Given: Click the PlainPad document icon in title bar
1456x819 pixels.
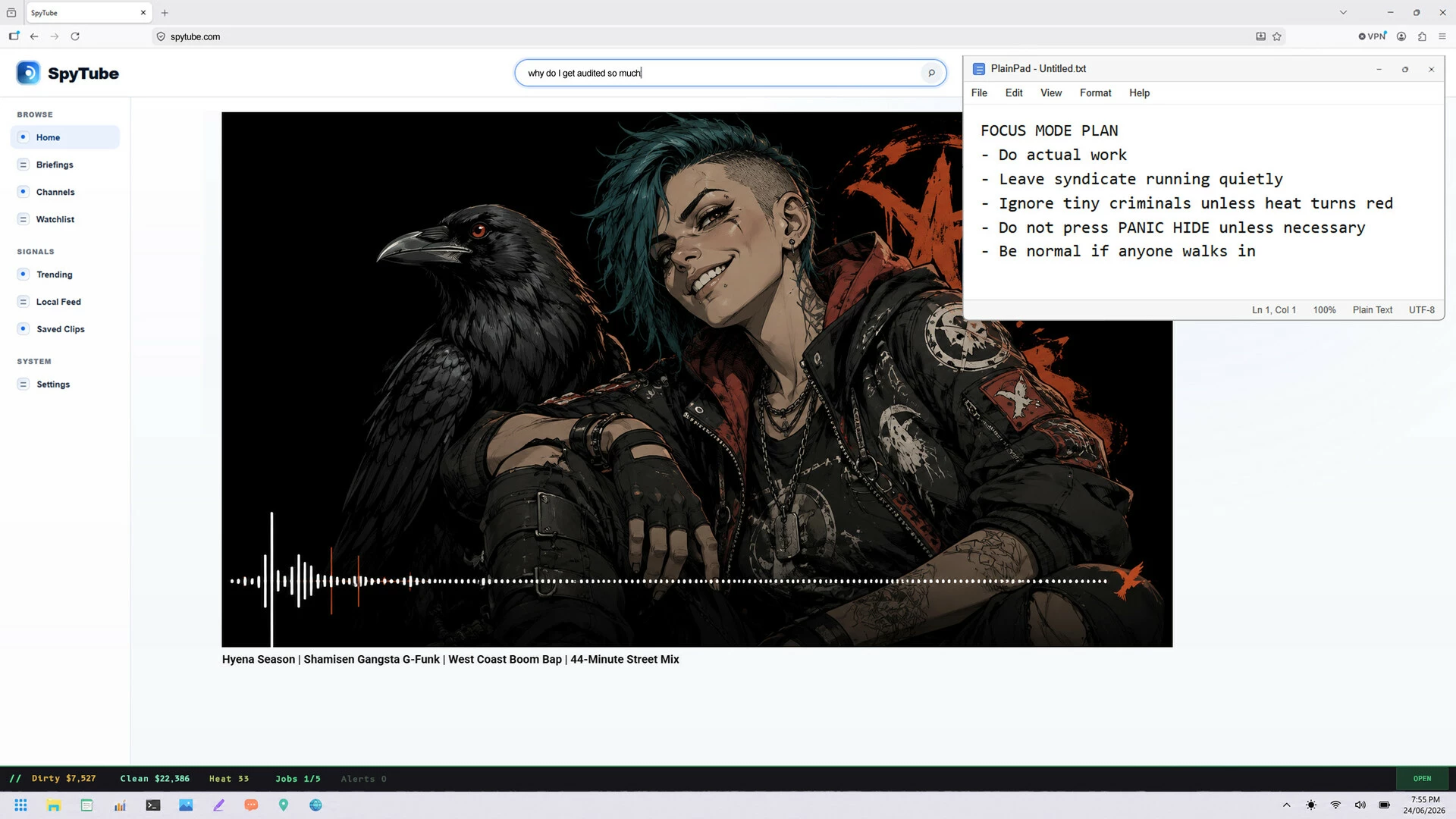Looking at the screenshot, I should click(x=979, y=69).
